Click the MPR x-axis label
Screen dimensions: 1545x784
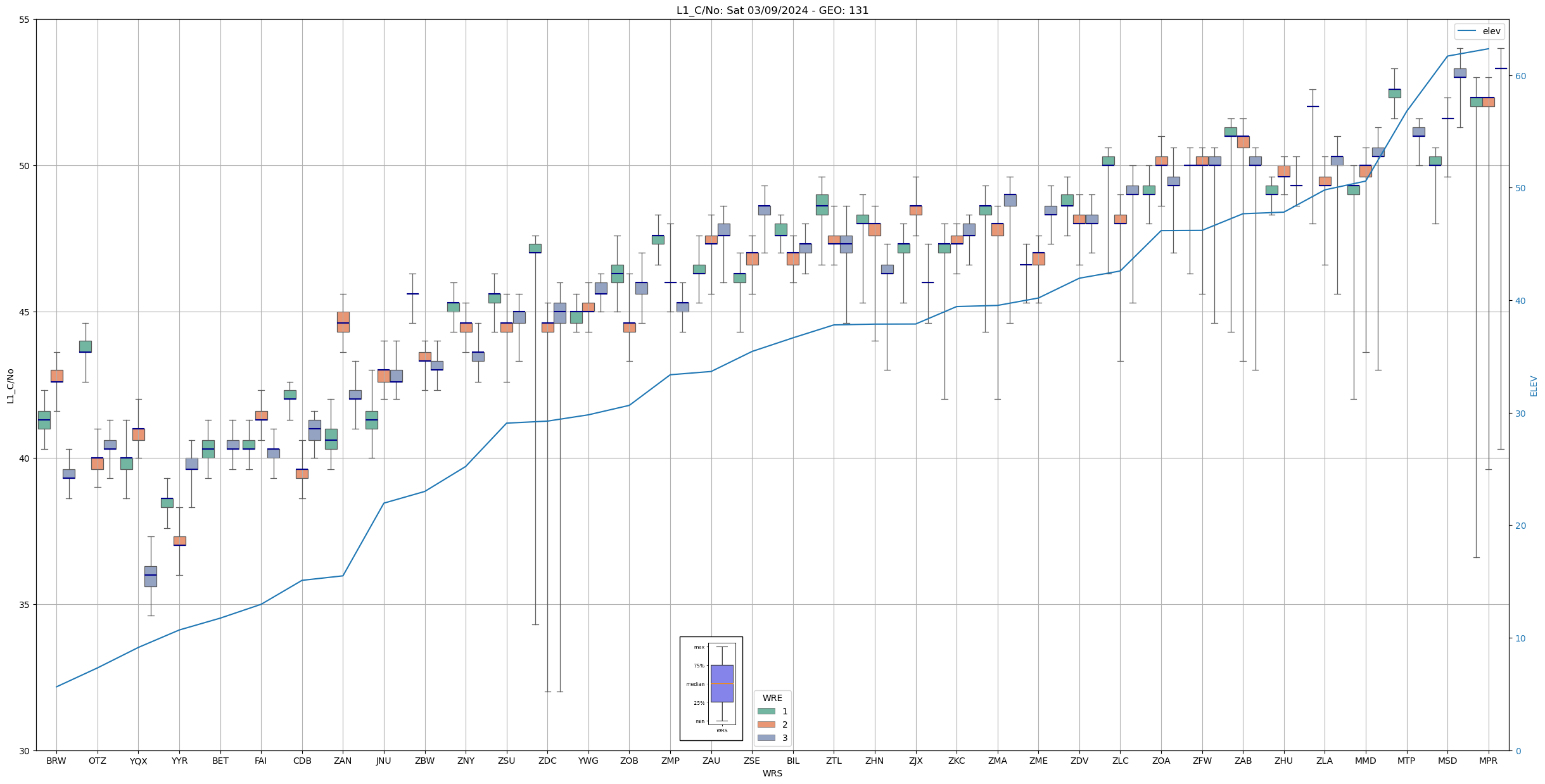coord(1488,761)
